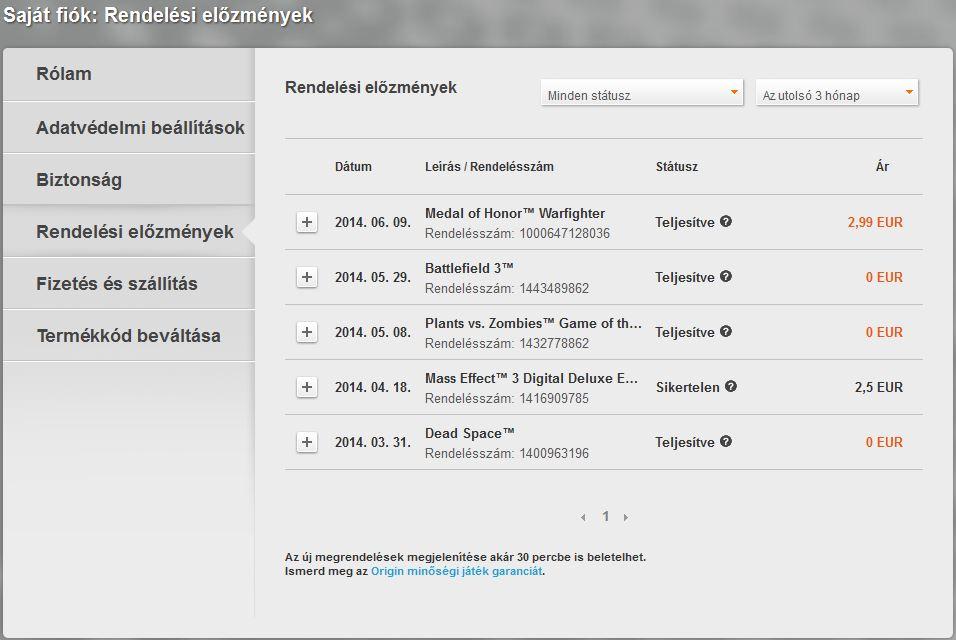956x640 pixels.
Task: Click the Leírás / Rendelésszám column header
Action: (489, 166)
